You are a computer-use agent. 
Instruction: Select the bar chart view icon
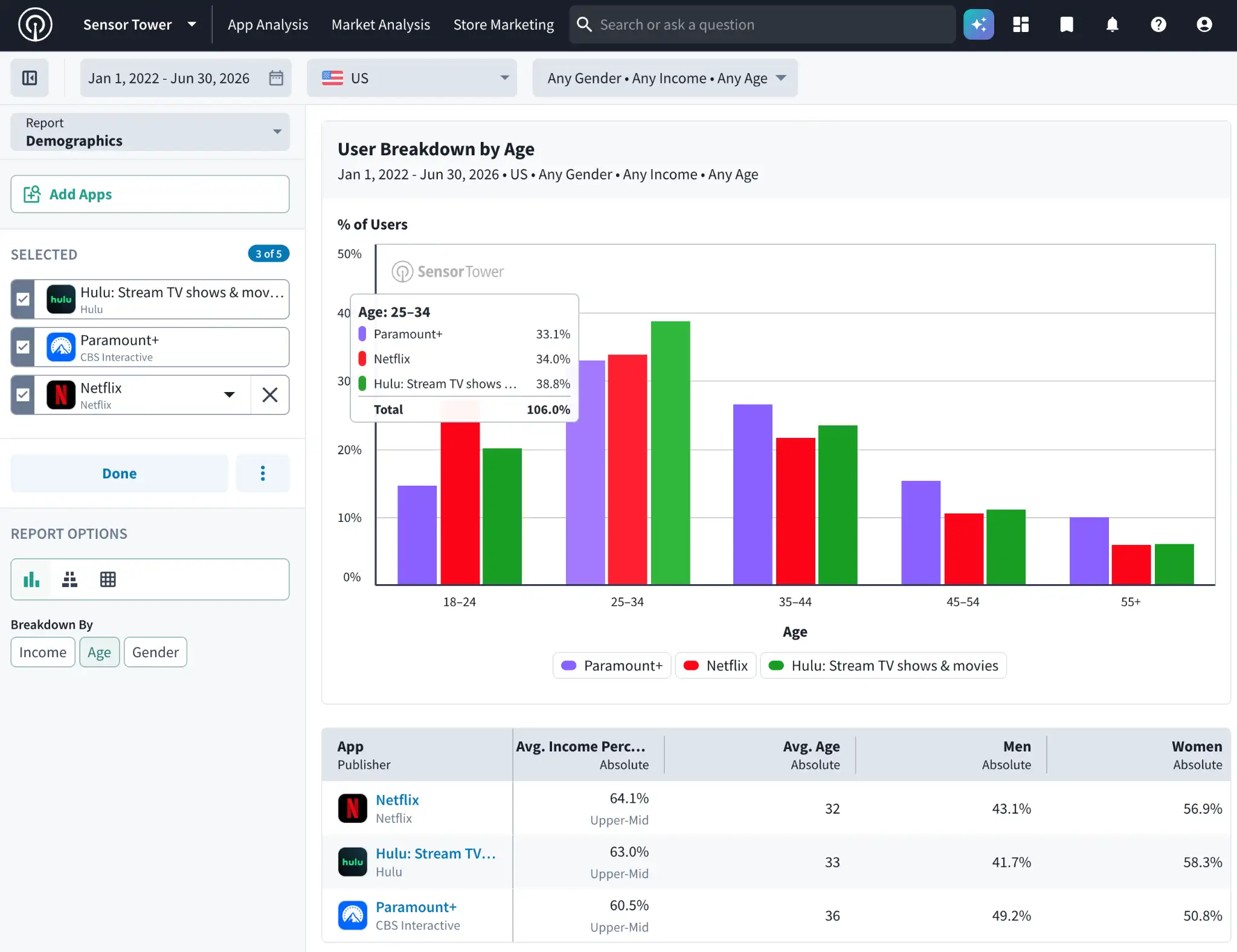[31, 580]
